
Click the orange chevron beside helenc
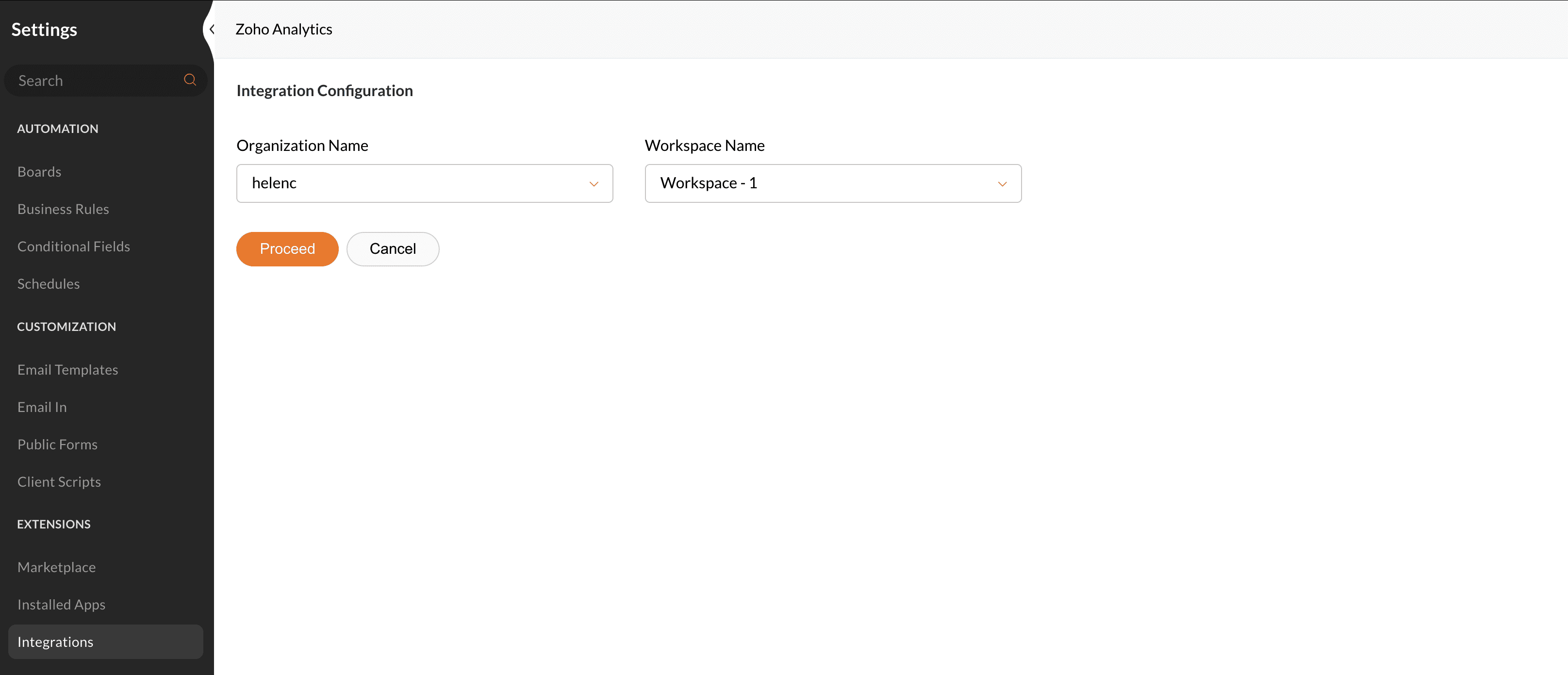tap(594, 184)
